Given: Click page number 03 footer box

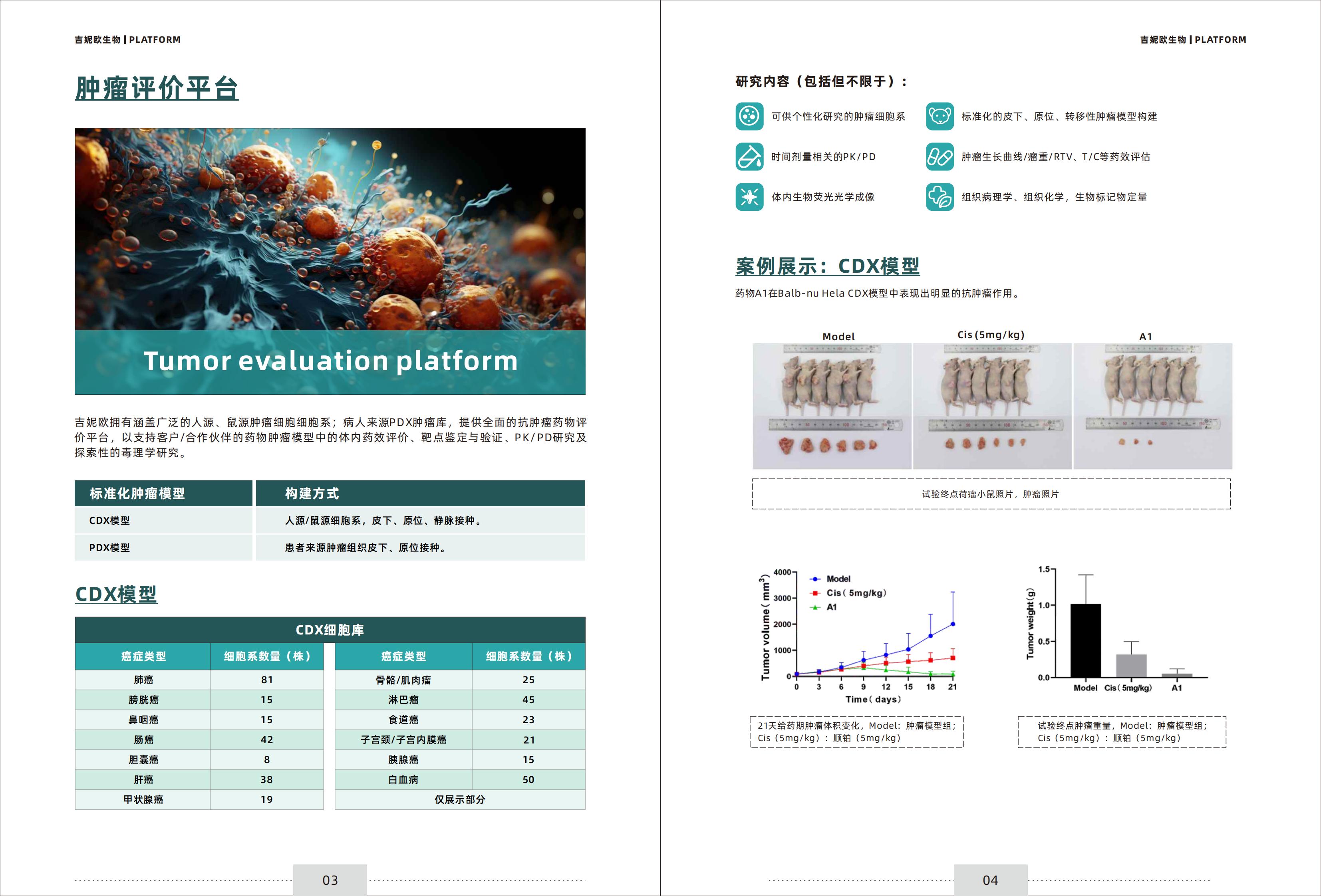Looking at the screenshot, I should coord(330,880).
